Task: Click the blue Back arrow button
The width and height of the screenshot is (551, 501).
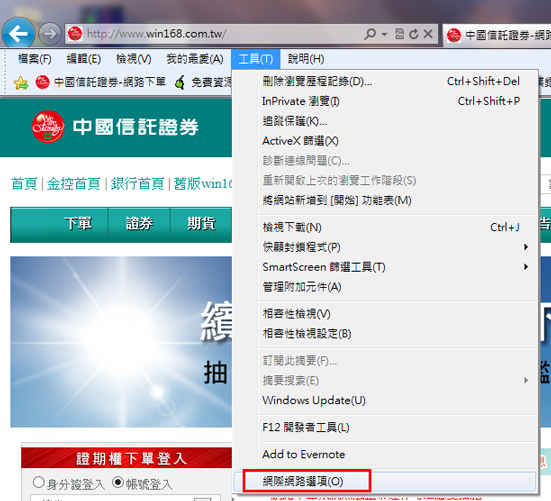Action: tap(18, 33)
